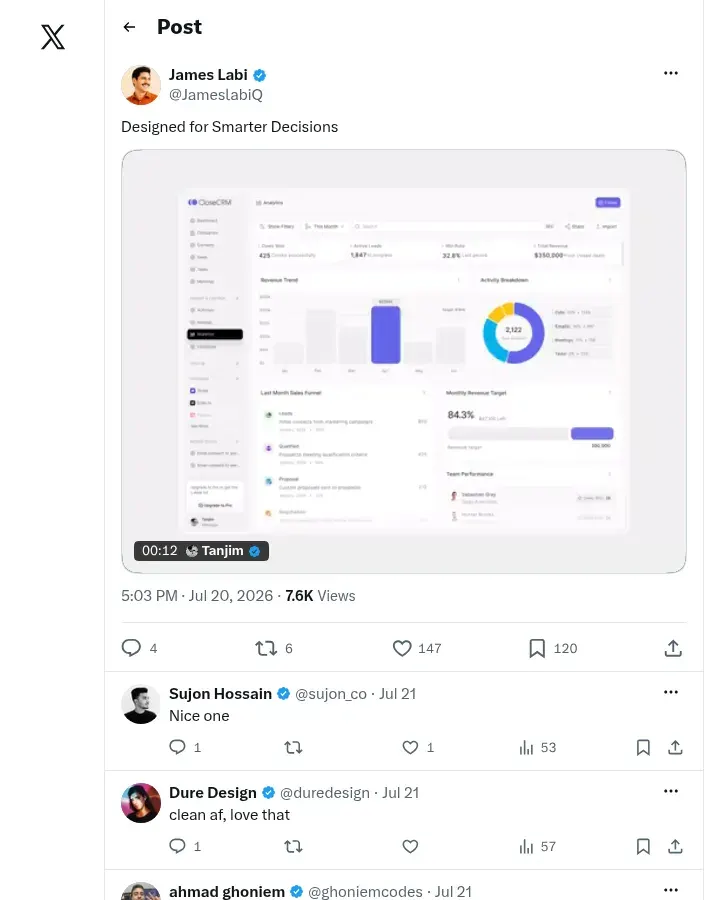The width and height of the screenshot is (720, 900).
Task: Open more options on Dure Design's reply
Action: (x=671, y=791)
